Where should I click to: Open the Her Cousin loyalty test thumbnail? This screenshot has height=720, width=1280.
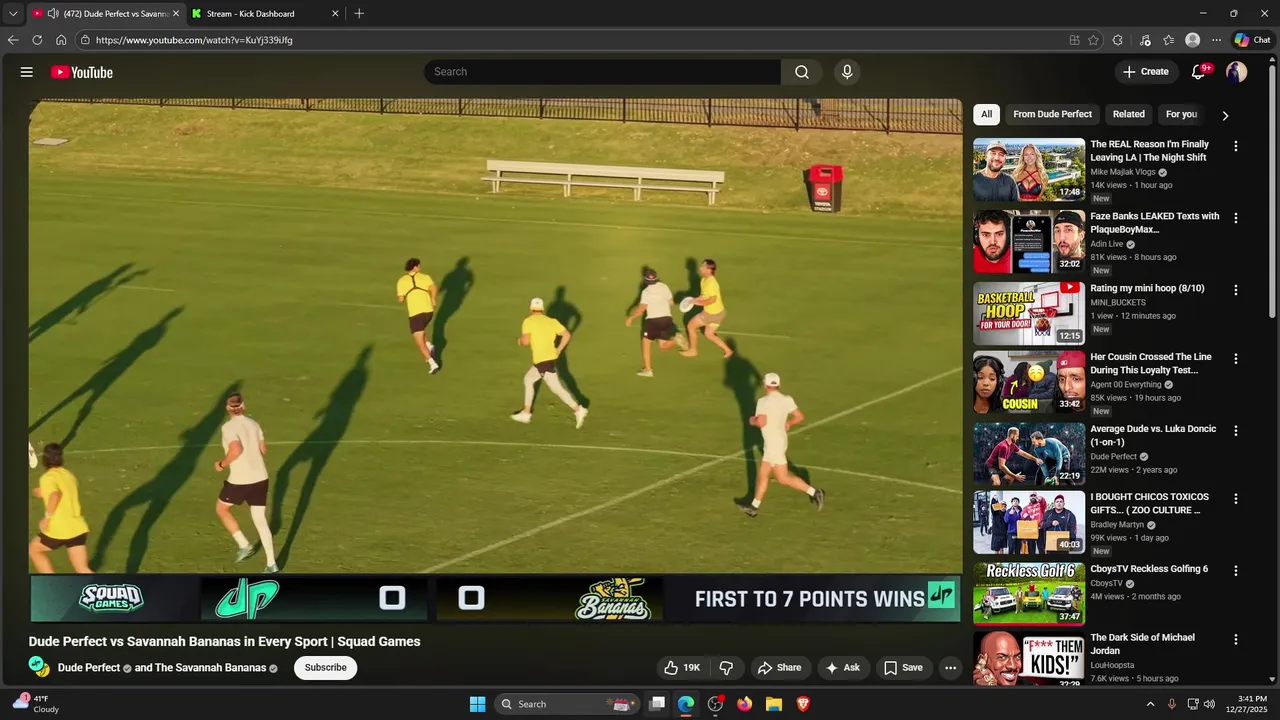tap(1029, 382)
